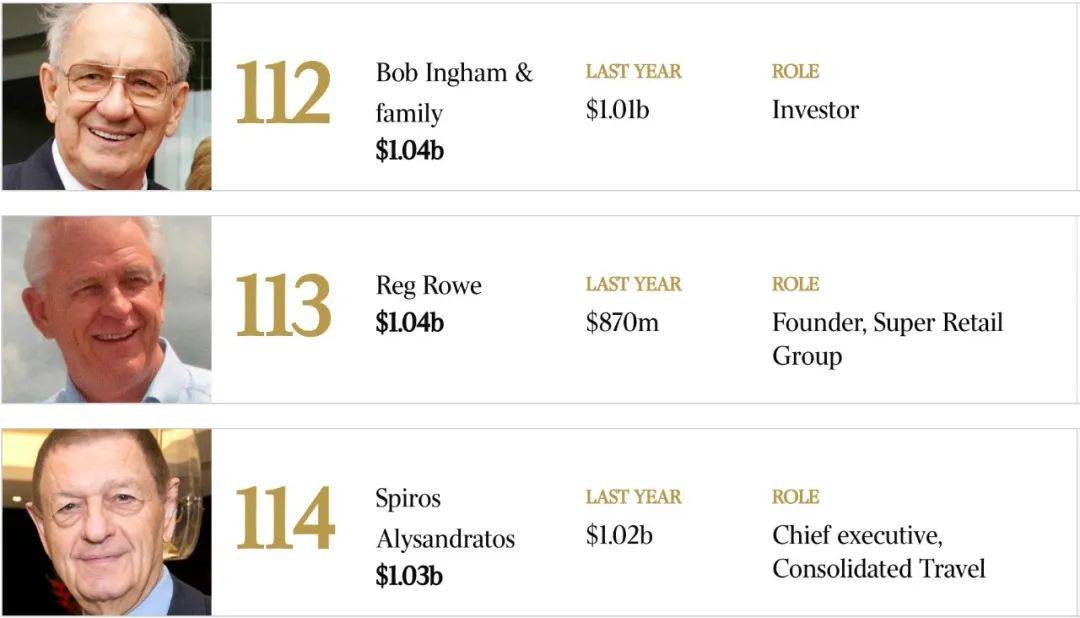Select the rank number 113
Image resolution: width=1080 pixels, height=618 pixels.
click(283, 306)
